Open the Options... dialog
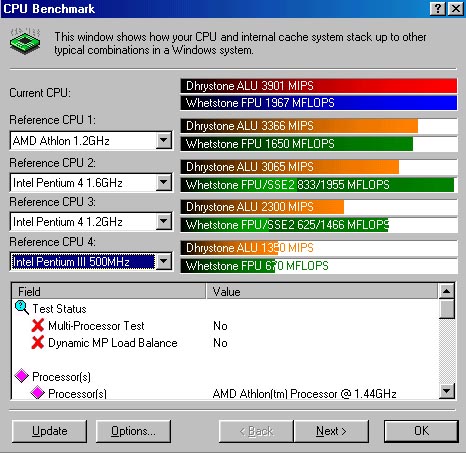This screenshot has width=466, height=453. tap(133, 431)
